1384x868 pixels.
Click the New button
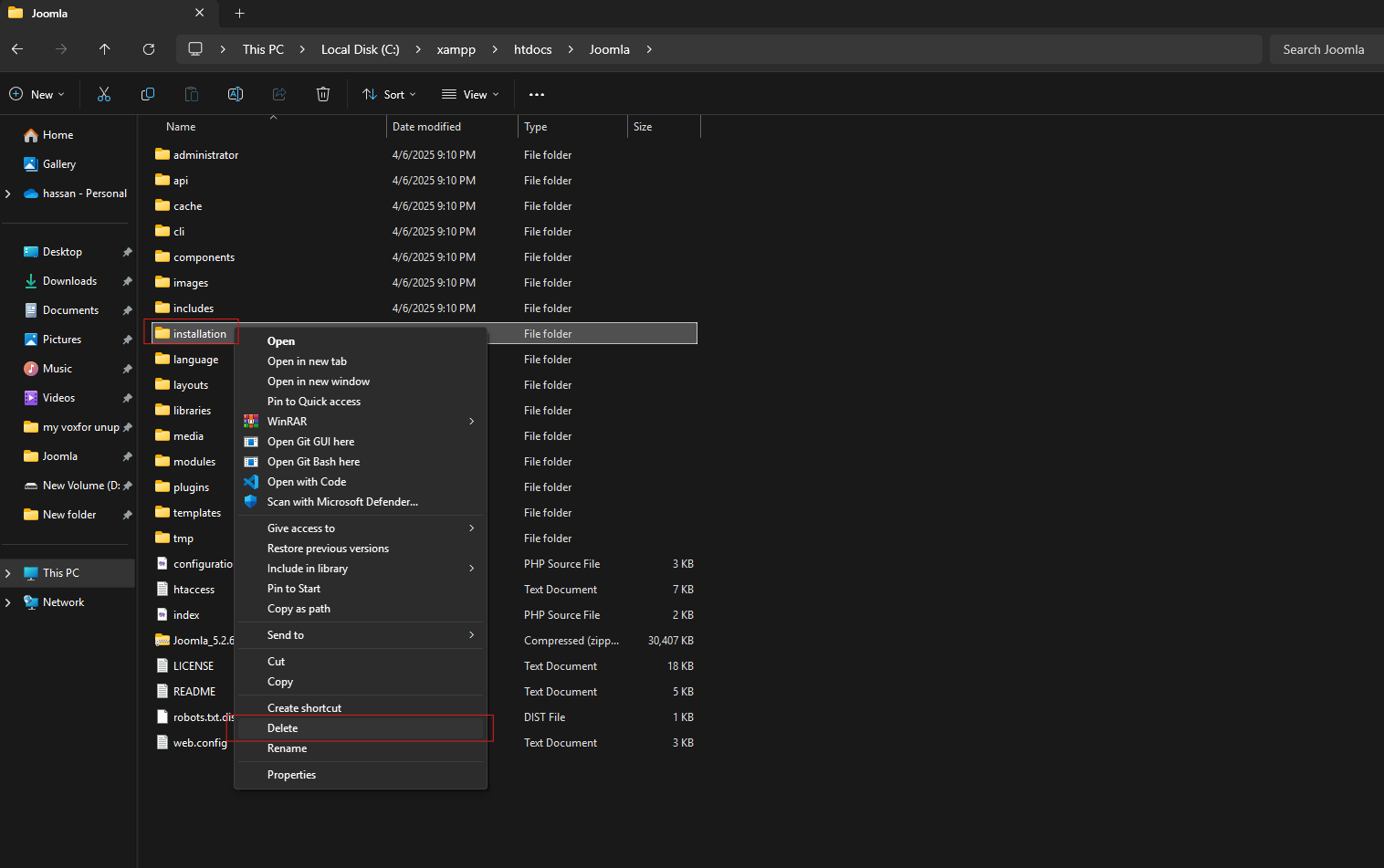(37, 95)
